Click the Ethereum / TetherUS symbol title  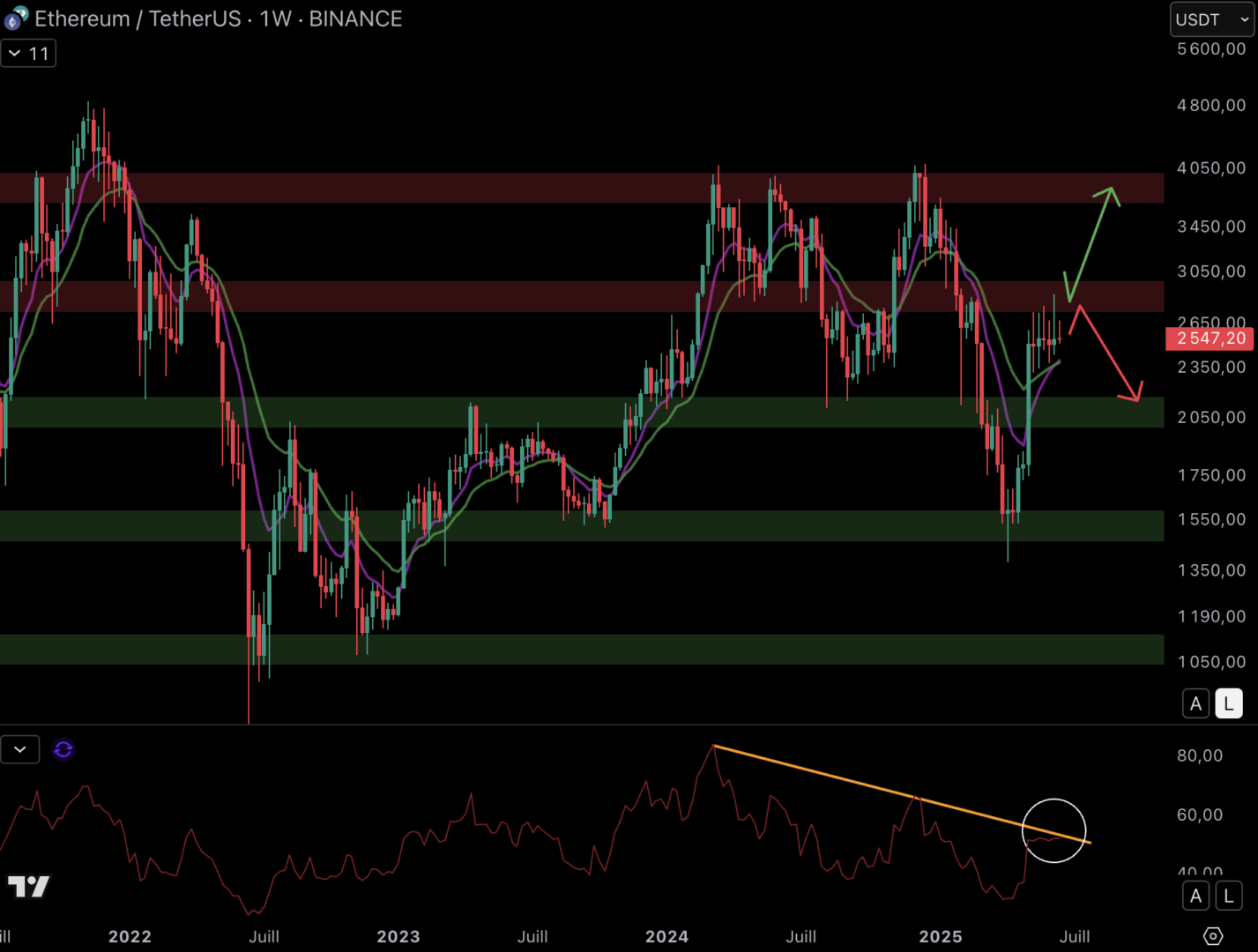coord(138,19)
